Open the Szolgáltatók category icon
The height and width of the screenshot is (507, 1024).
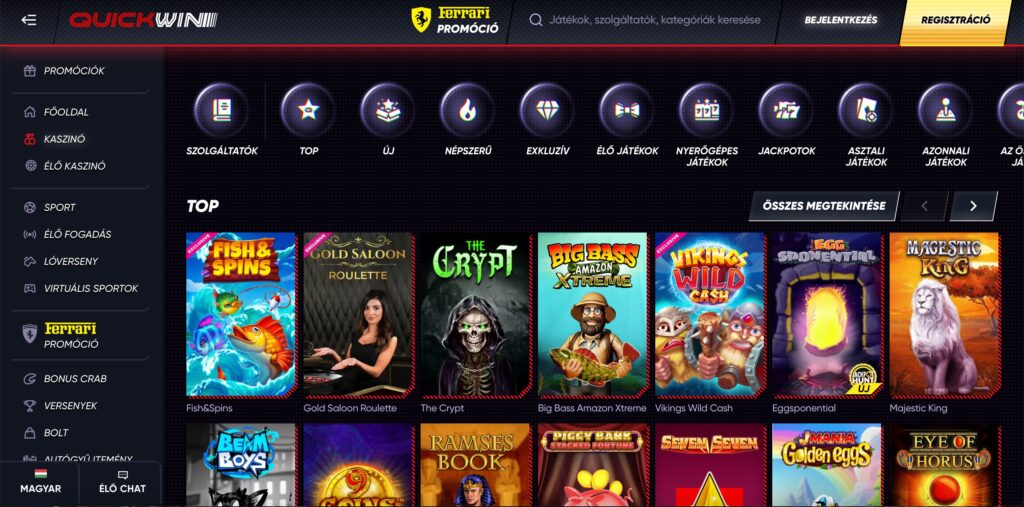[x=221, y=110]
